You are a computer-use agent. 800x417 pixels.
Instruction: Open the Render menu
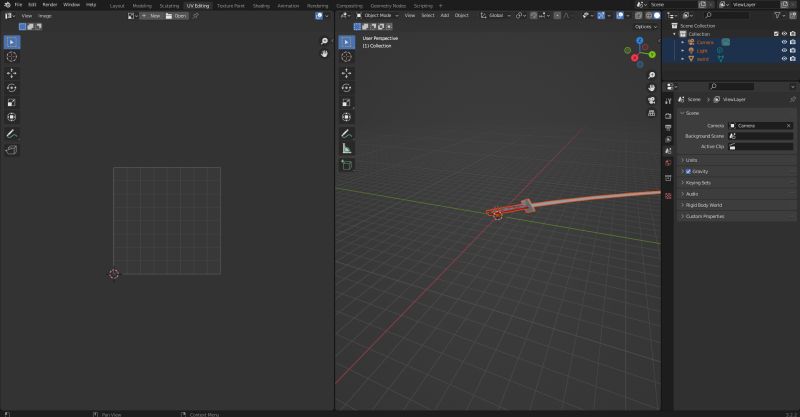(49, 5)
